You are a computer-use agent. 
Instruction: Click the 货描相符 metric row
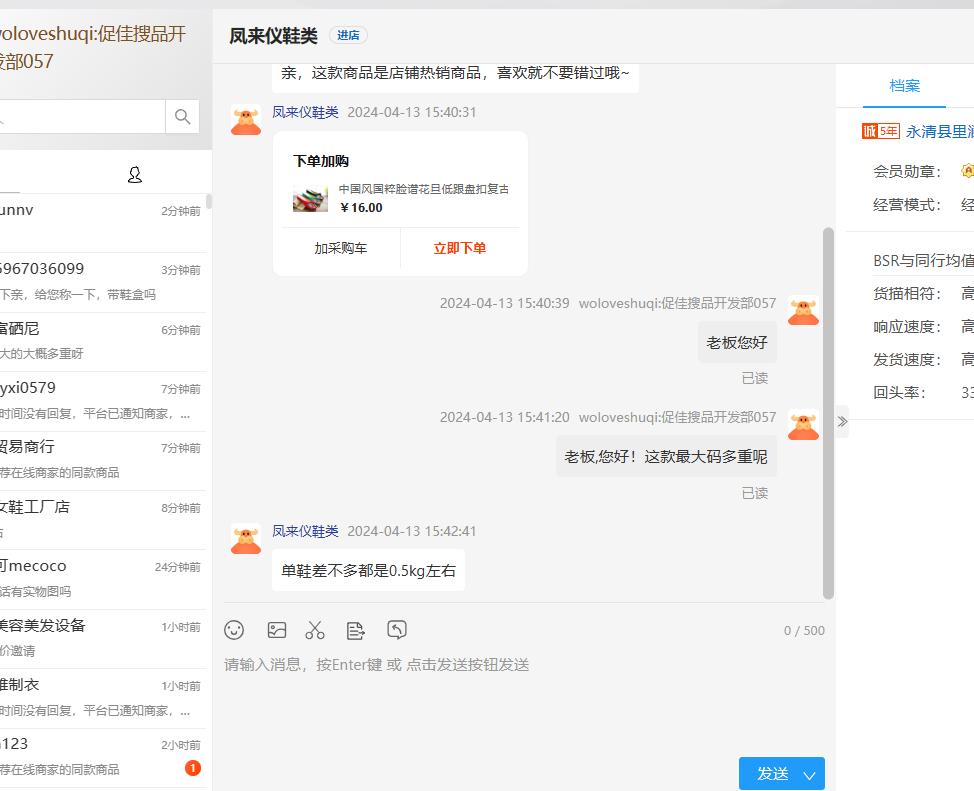[923, 293]
